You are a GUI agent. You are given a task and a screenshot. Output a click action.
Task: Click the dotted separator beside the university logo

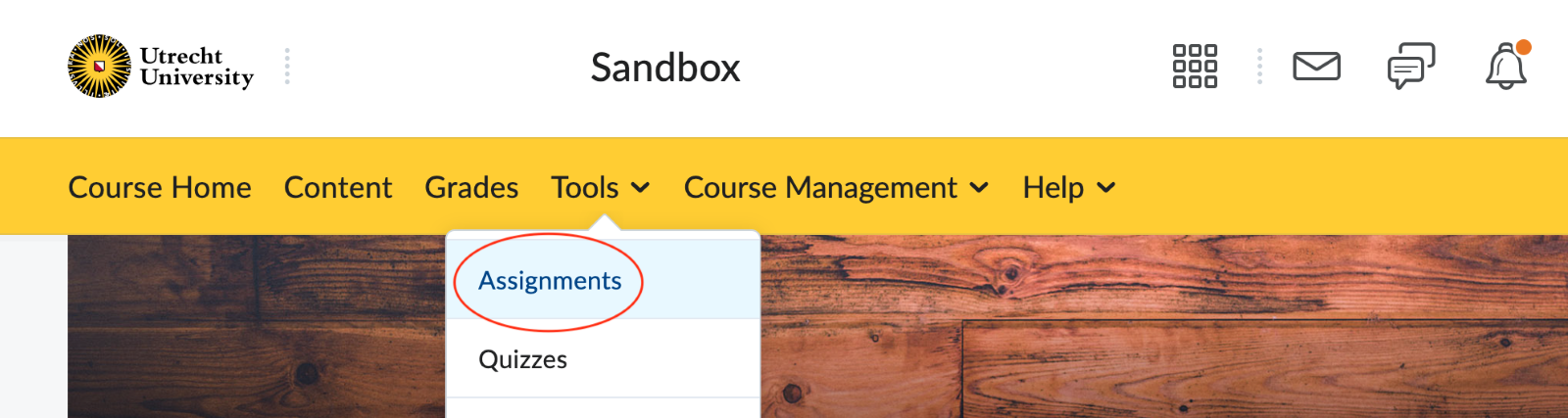(x=287, y=66)
